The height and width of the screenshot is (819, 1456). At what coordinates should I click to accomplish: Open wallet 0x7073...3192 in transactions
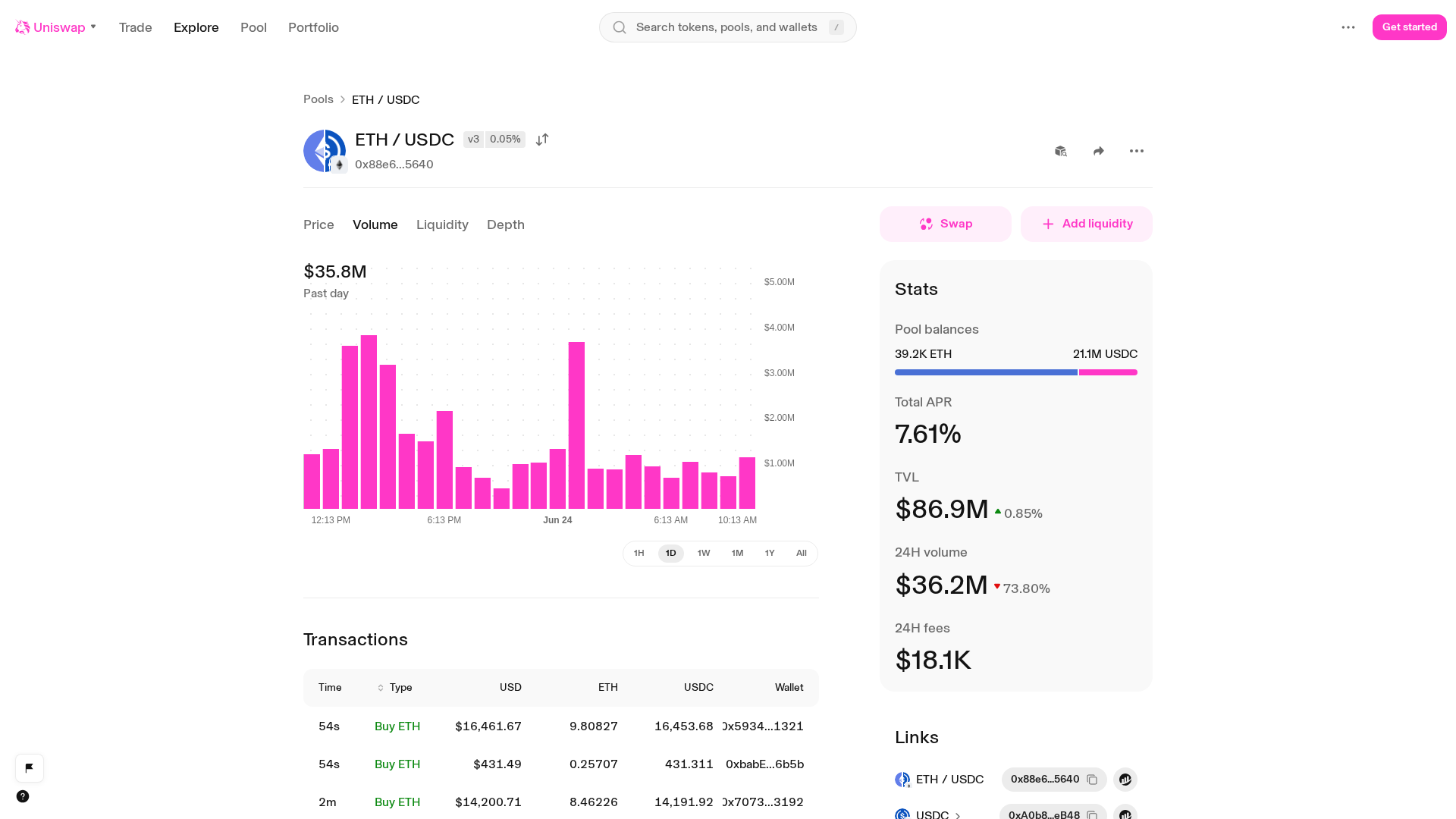(763, 802)
